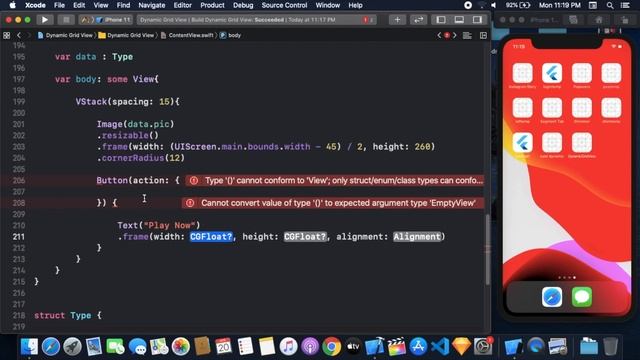Select the height CGFloat? placeholder
This screenshot has width=640, height=360.
pyautogui.click(x=305, y=237)
